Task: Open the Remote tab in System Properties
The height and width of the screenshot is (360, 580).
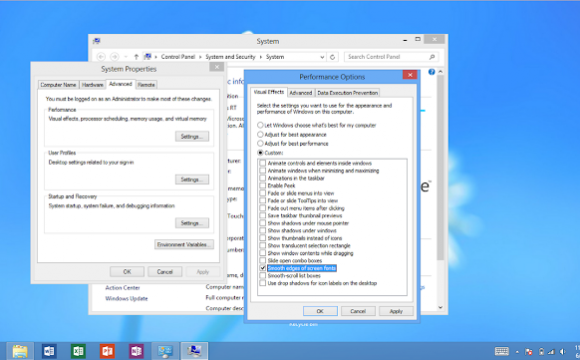Action: (x=146, y=85)
